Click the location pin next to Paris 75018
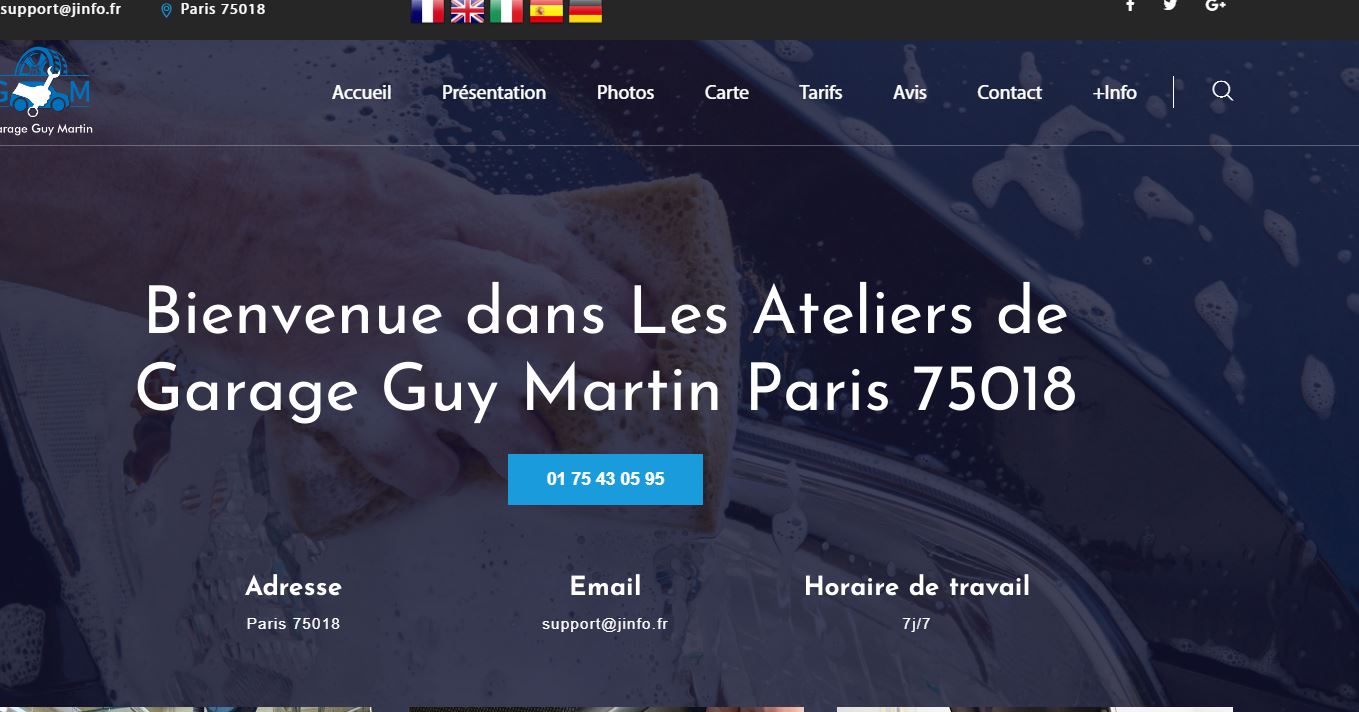Screen dimensions: 1359x712 [166, 10]
